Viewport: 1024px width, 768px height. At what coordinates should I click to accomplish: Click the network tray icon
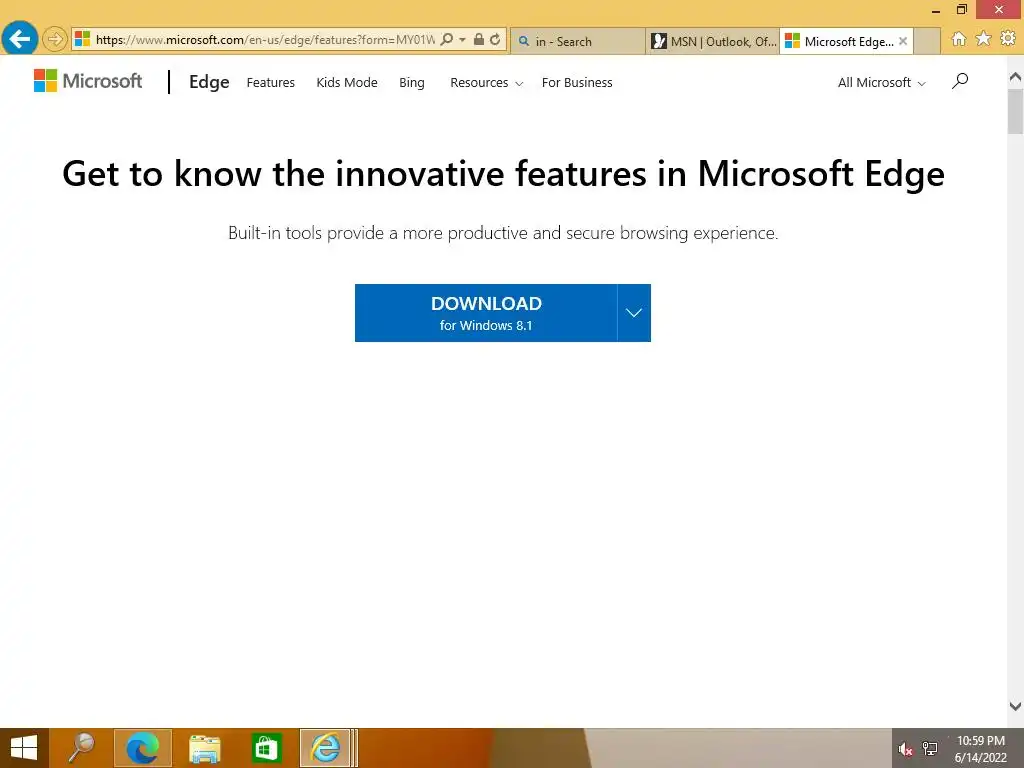coord(930,749)
